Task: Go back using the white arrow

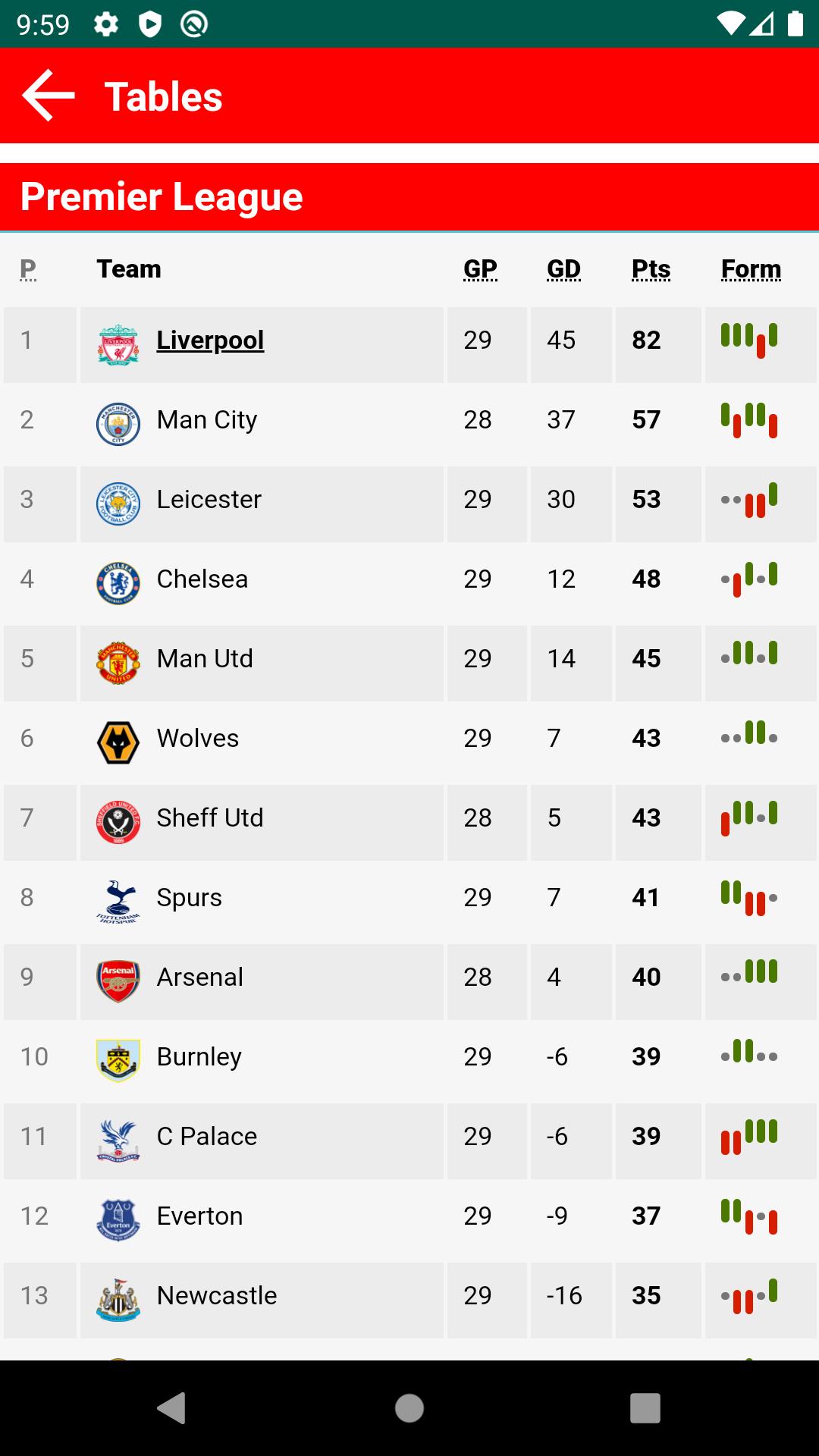Action: [49, 96]
